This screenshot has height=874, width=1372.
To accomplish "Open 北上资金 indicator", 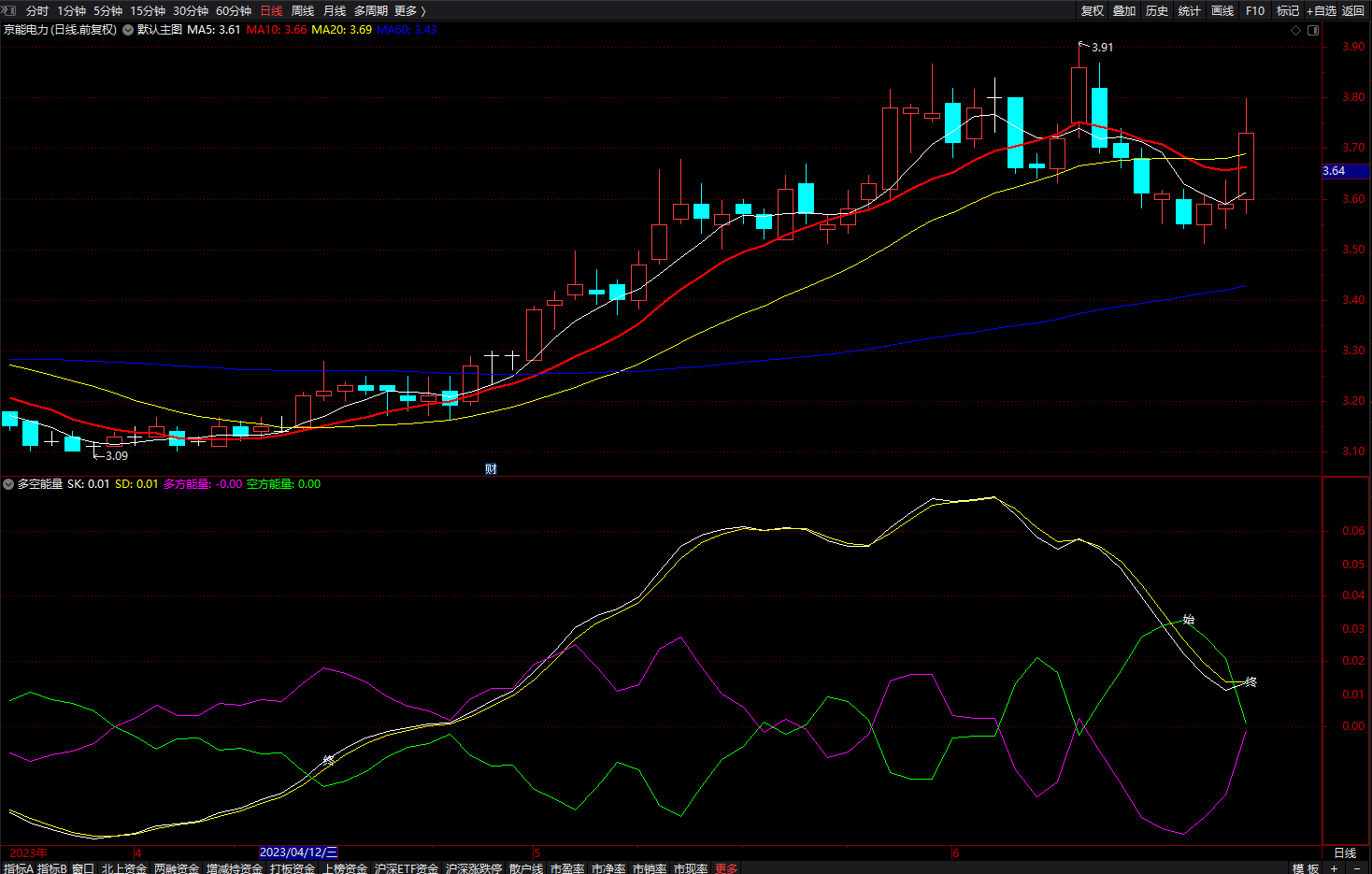I will coord(124,868).
